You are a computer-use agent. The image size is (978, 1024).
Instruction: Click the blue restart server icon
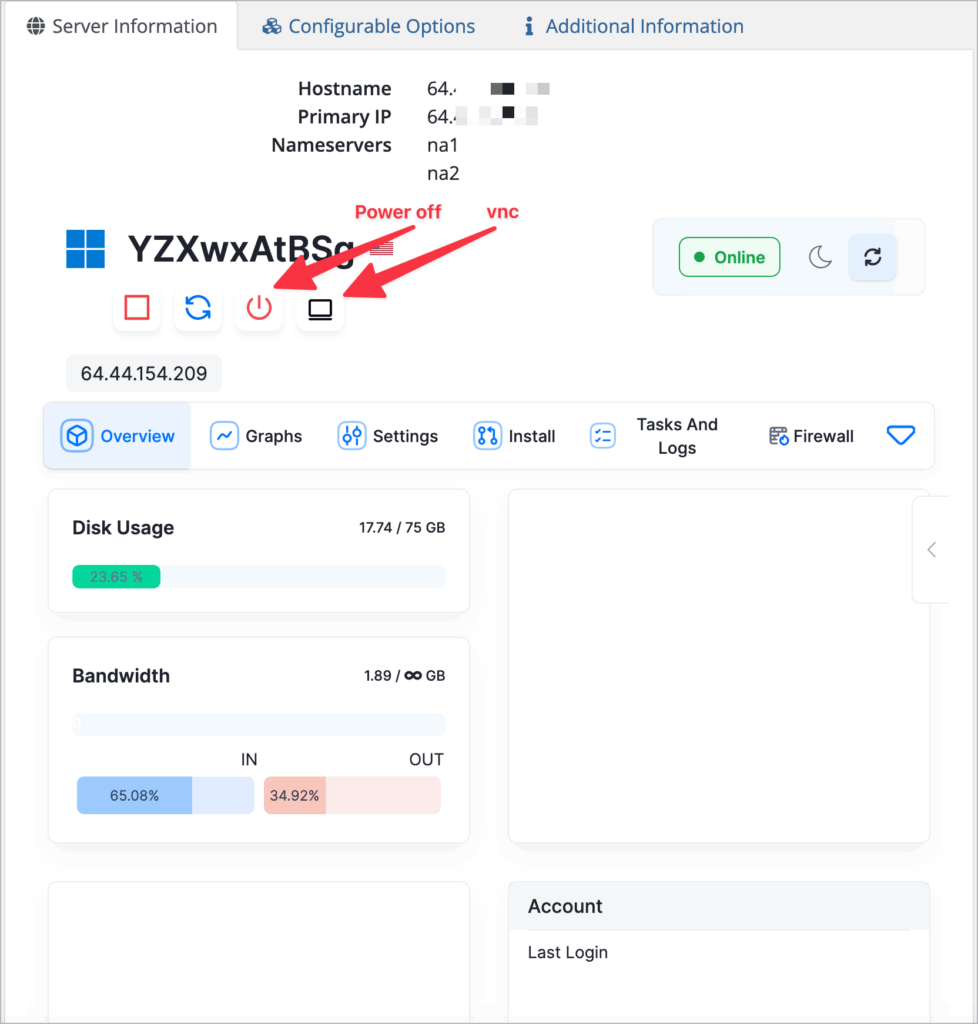coord(198,307)
